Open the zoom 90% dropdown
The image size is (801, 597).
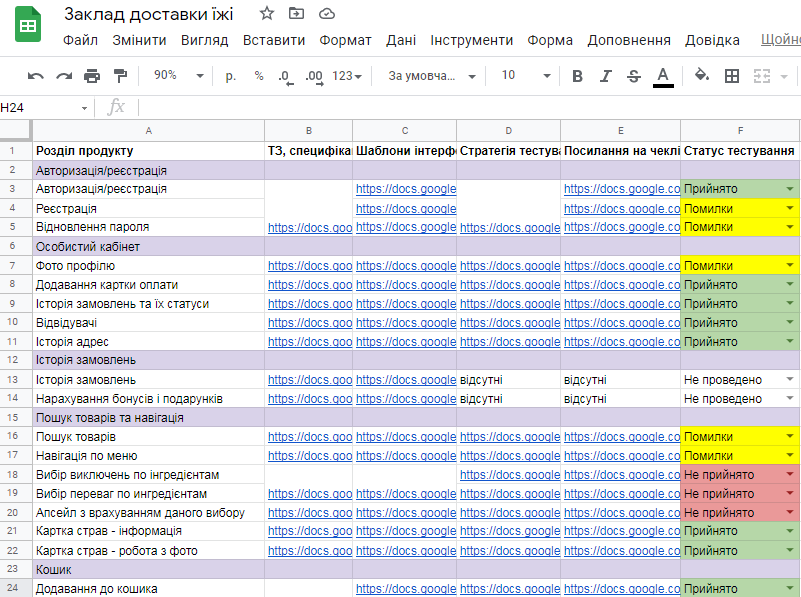[x=179, y=76]
